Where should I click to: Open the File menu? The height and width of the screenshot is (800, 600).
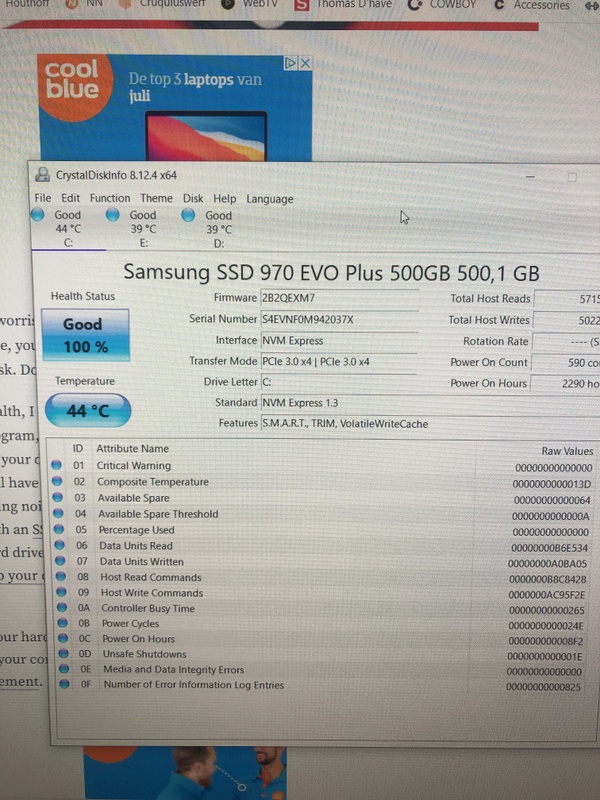click(x=43, y=198)
